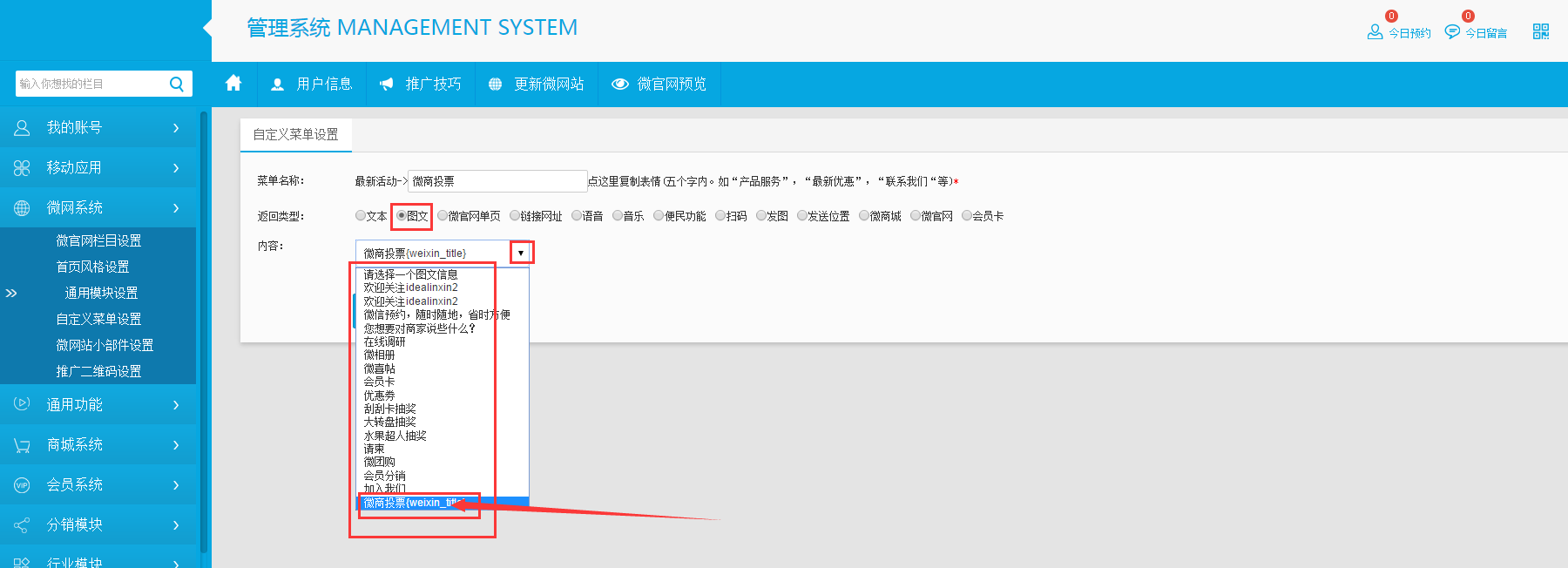Click the double-arrow sidebar collapse icon
The width and height of the screenshot is (1568, 568).
click(11, 294)
